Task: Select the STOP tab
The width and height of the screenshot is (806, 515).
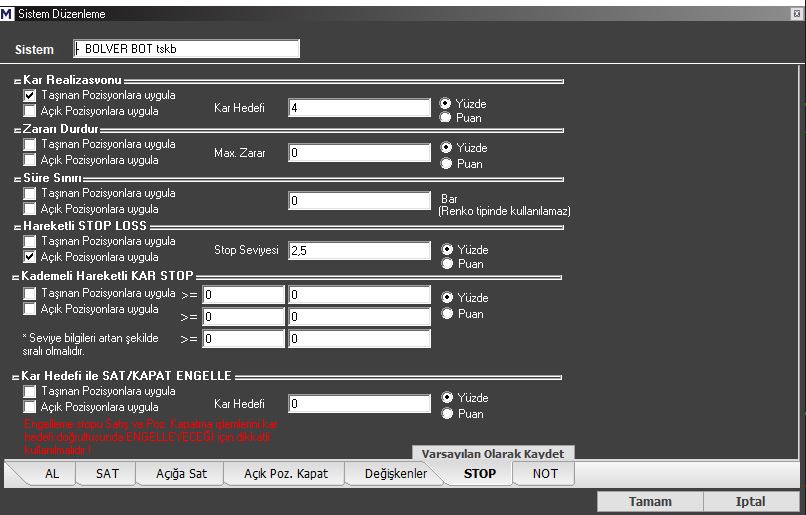Action: (x=479, y=473)
